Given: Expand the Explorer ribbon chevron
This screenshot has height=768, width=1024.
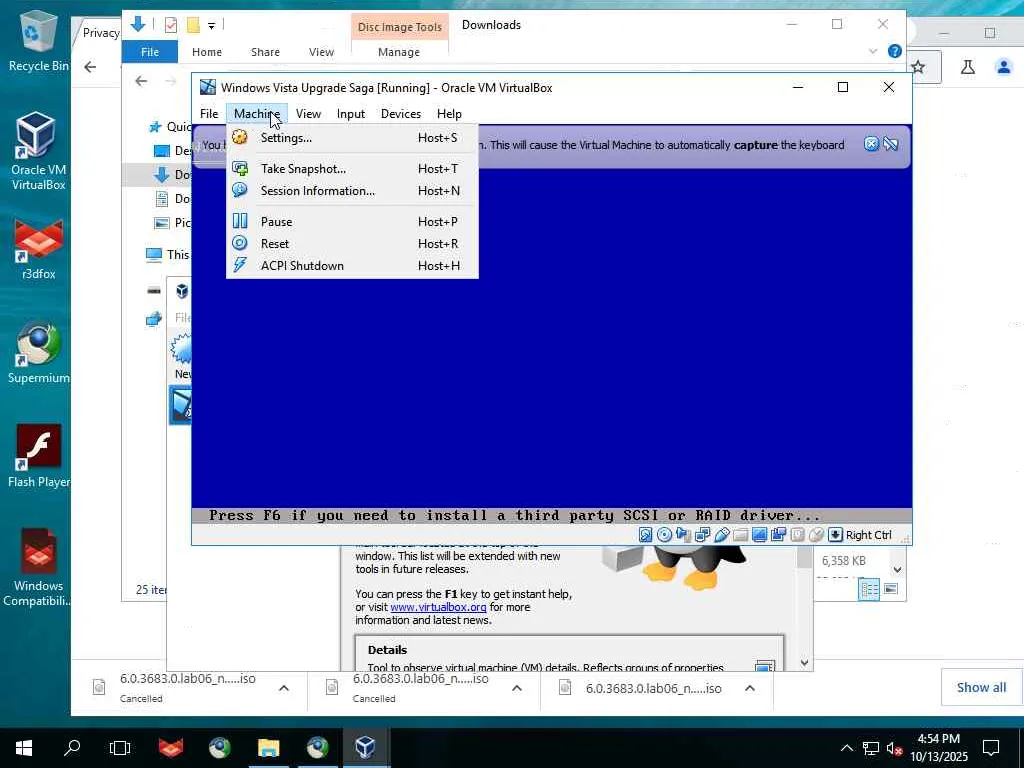Looking at the screenshot, I should point(873,51).
